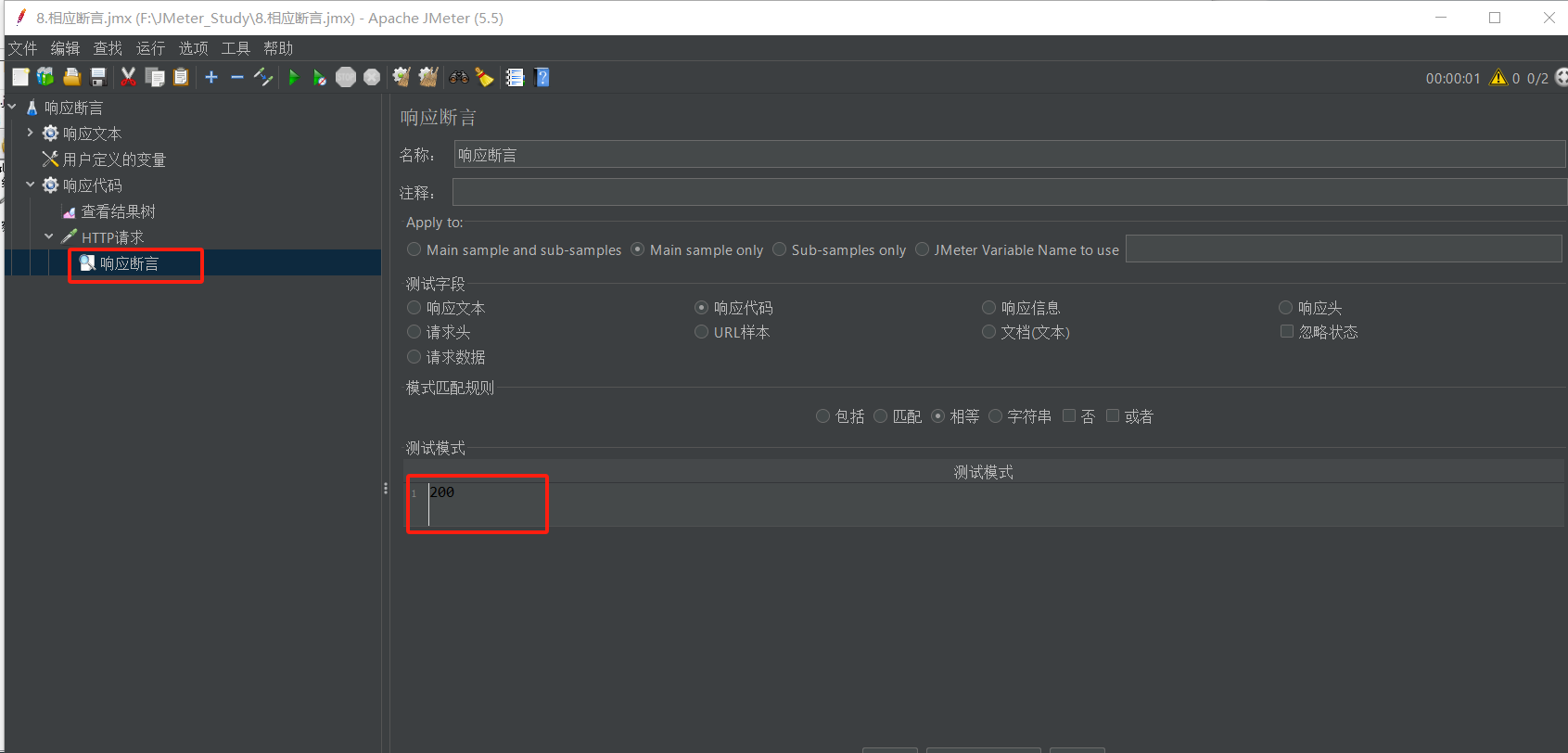The image size is (1568, 753).
Task: Click the yellow warning triangle log indicator
Action: click(x=1498, y=78)
